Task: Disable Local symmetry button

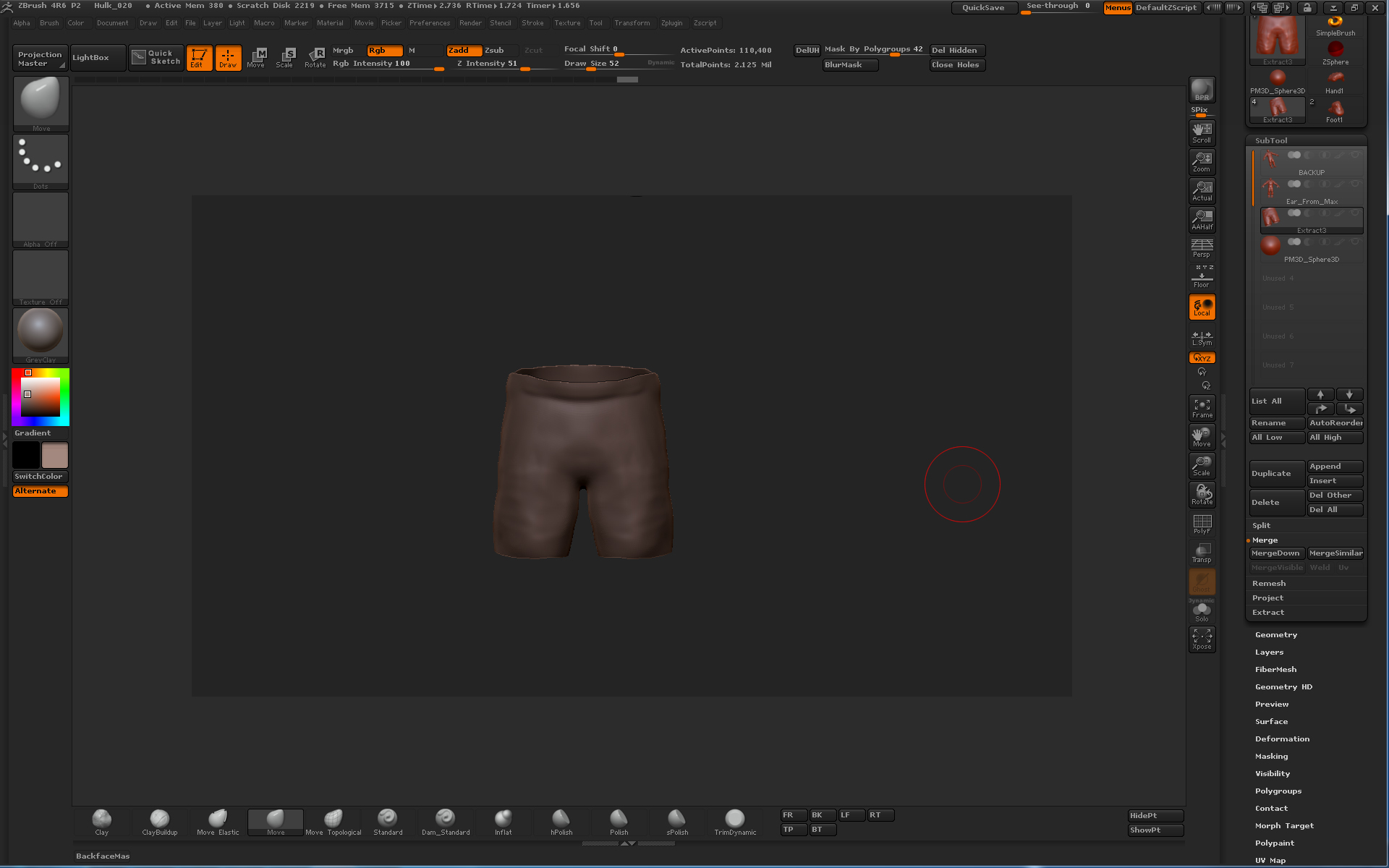Action: click(x=1202, y=307)
